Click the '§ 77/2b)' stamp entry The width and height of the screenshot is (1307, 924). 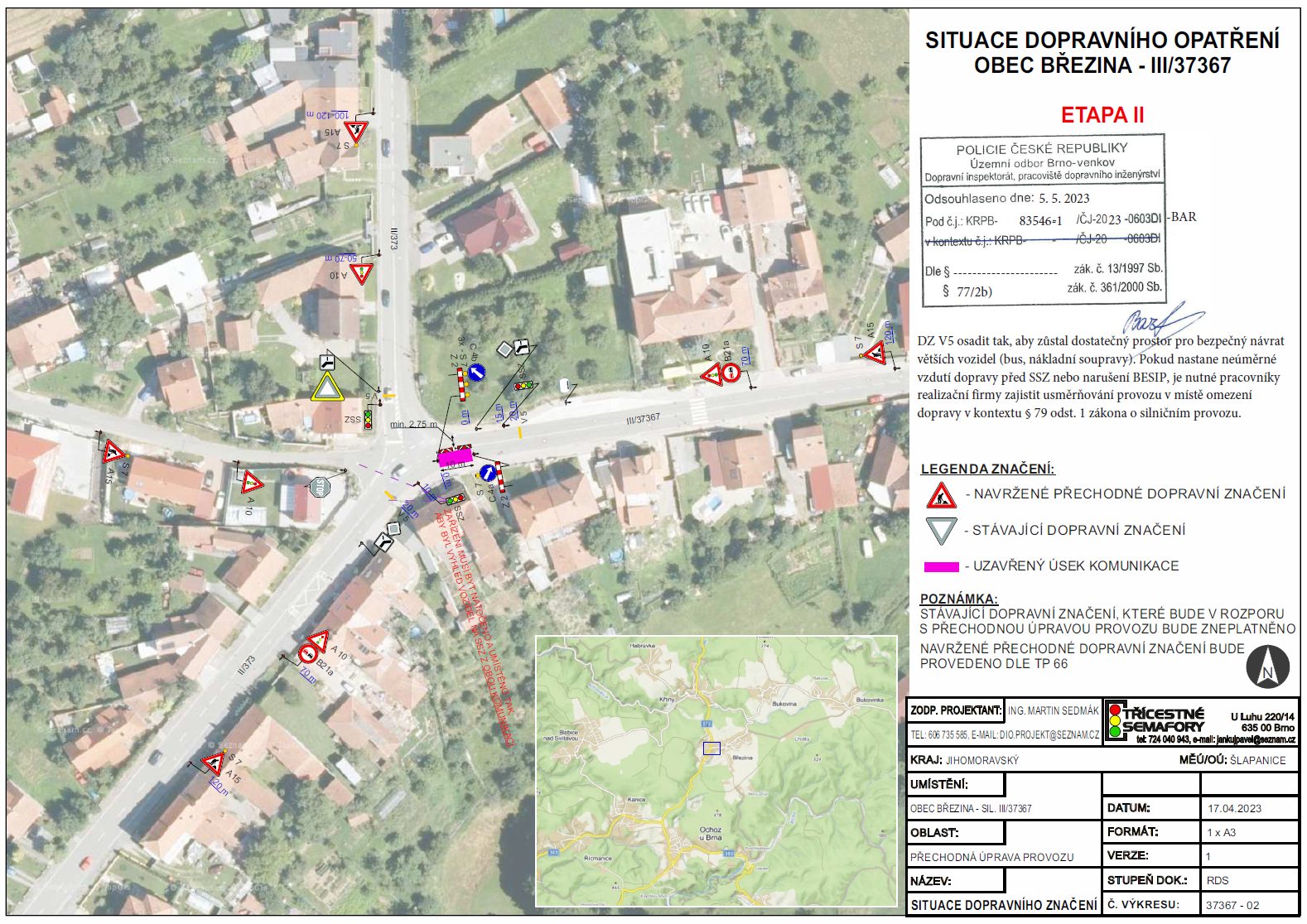coord(967,291)
